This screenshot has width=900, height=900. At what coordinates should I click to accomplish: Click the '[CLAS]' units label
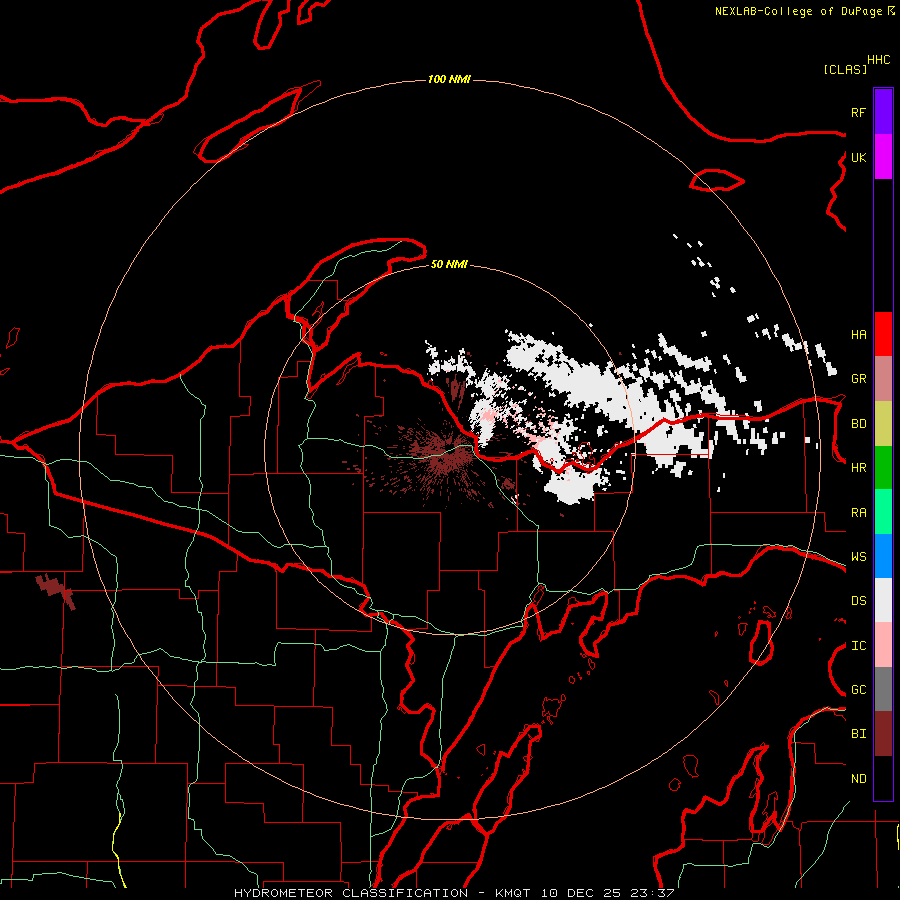[x=845, y=69]
